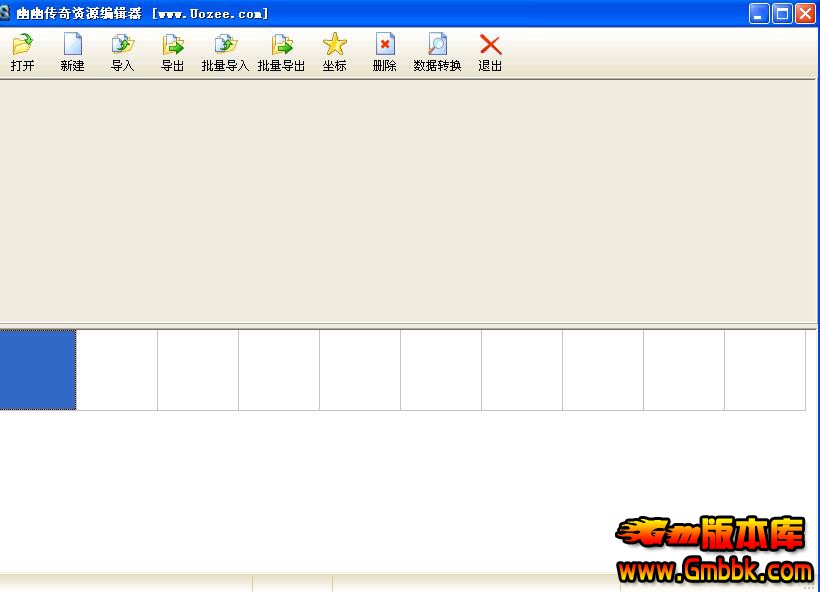The height and width of the screenshot is (592, 820).
Task: Select the third thumbnail cell in the grid
Action: [x=198, y=370]
